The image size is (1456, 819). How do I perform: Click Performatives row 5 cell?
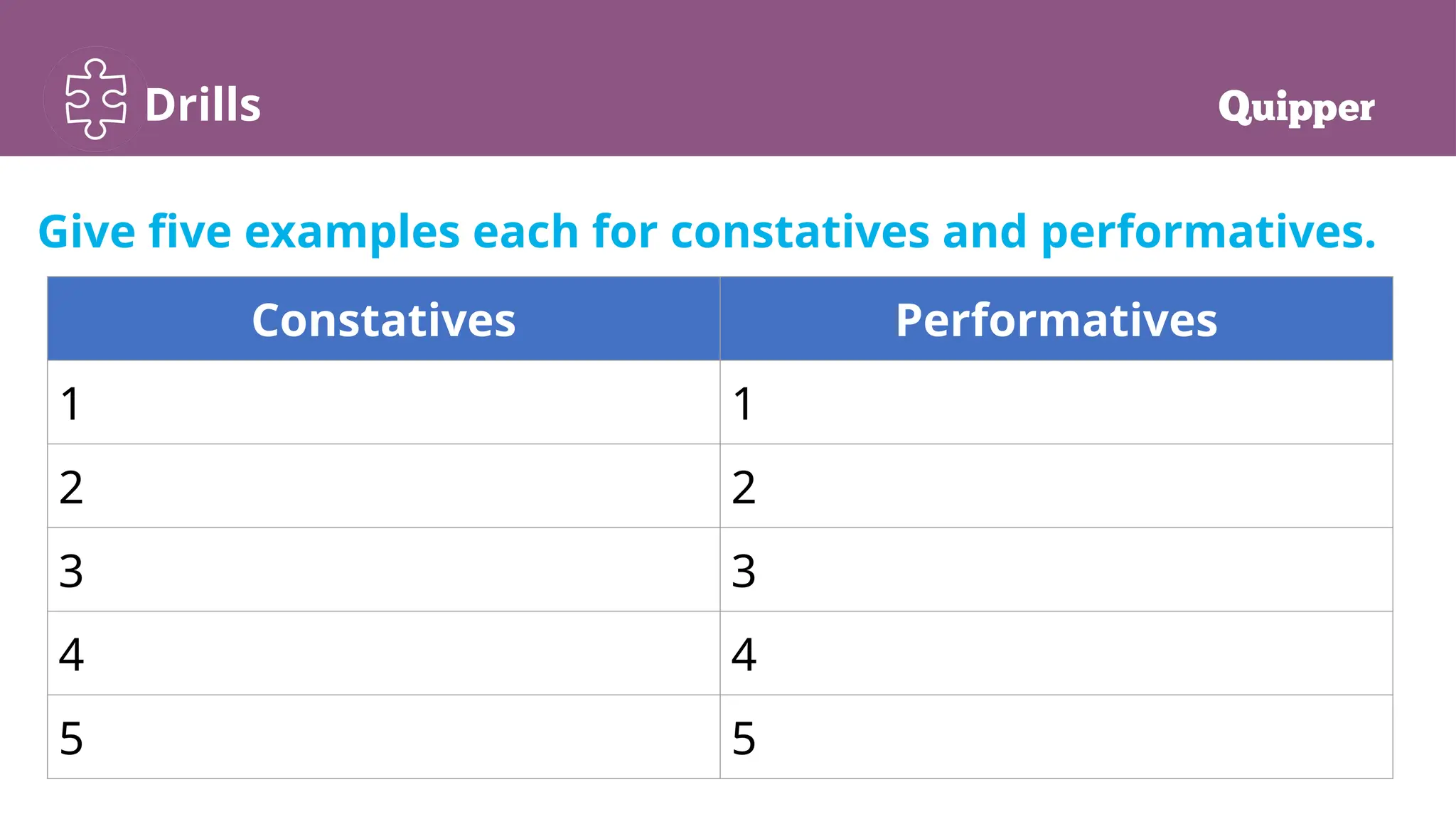[x=1056, y=737]
